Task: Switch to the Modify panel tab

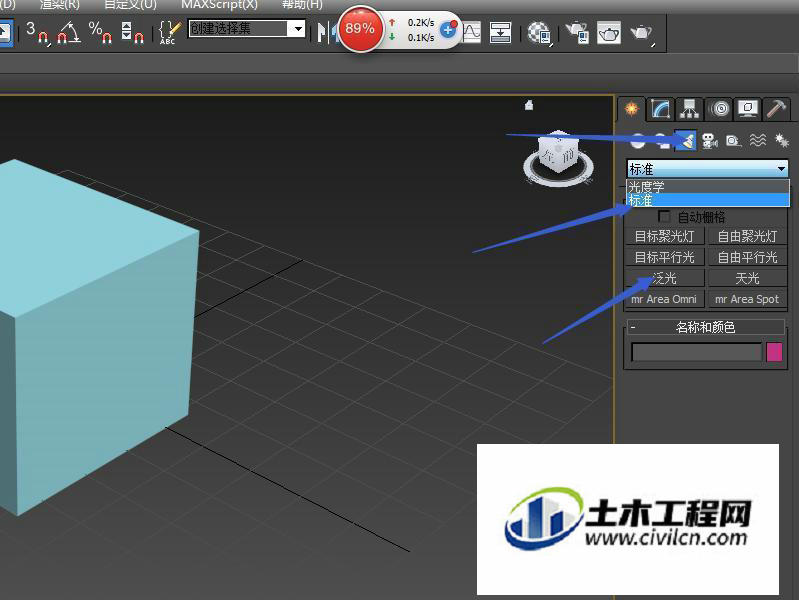Action: click(x=660, y=109)
